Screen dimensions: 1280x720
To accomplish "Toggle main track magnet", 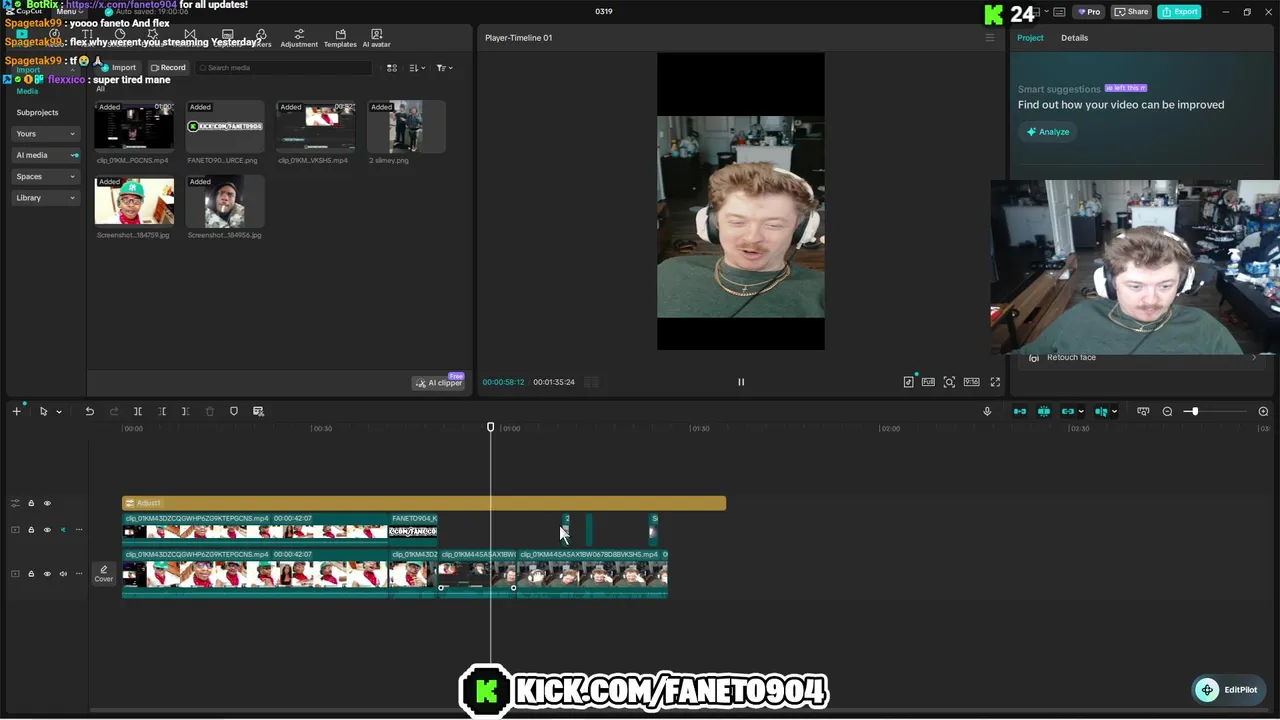I will click(1020, 411).
